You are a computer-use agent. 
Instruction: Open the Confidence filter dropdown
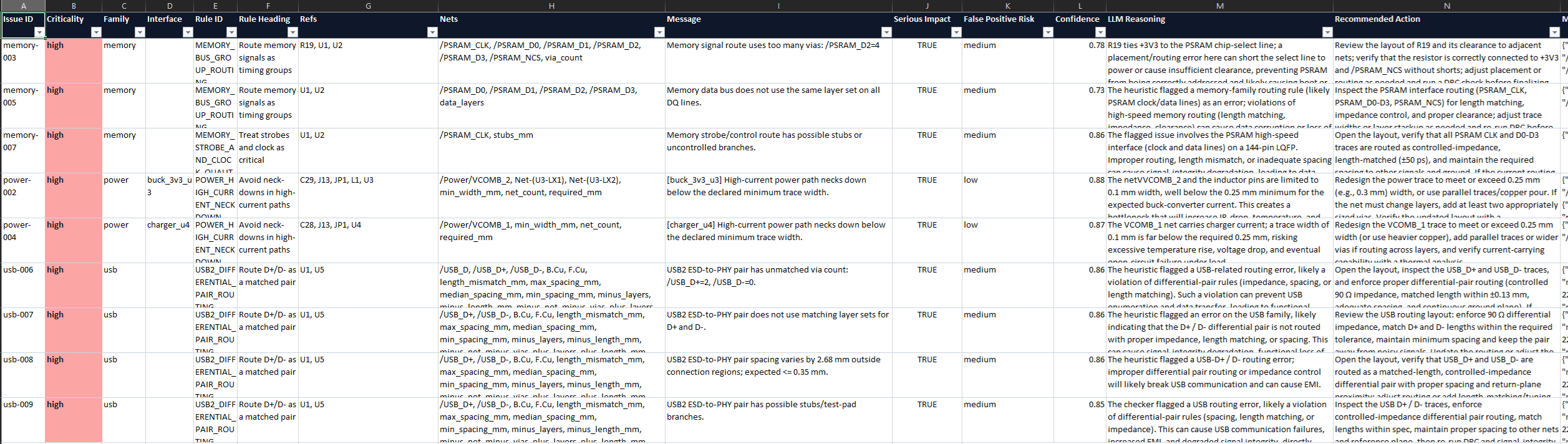coord(1100,32)
